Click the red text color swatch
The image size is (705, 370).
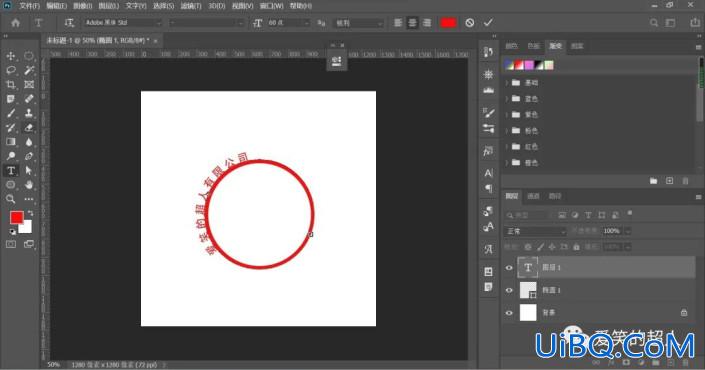point(448,23)
